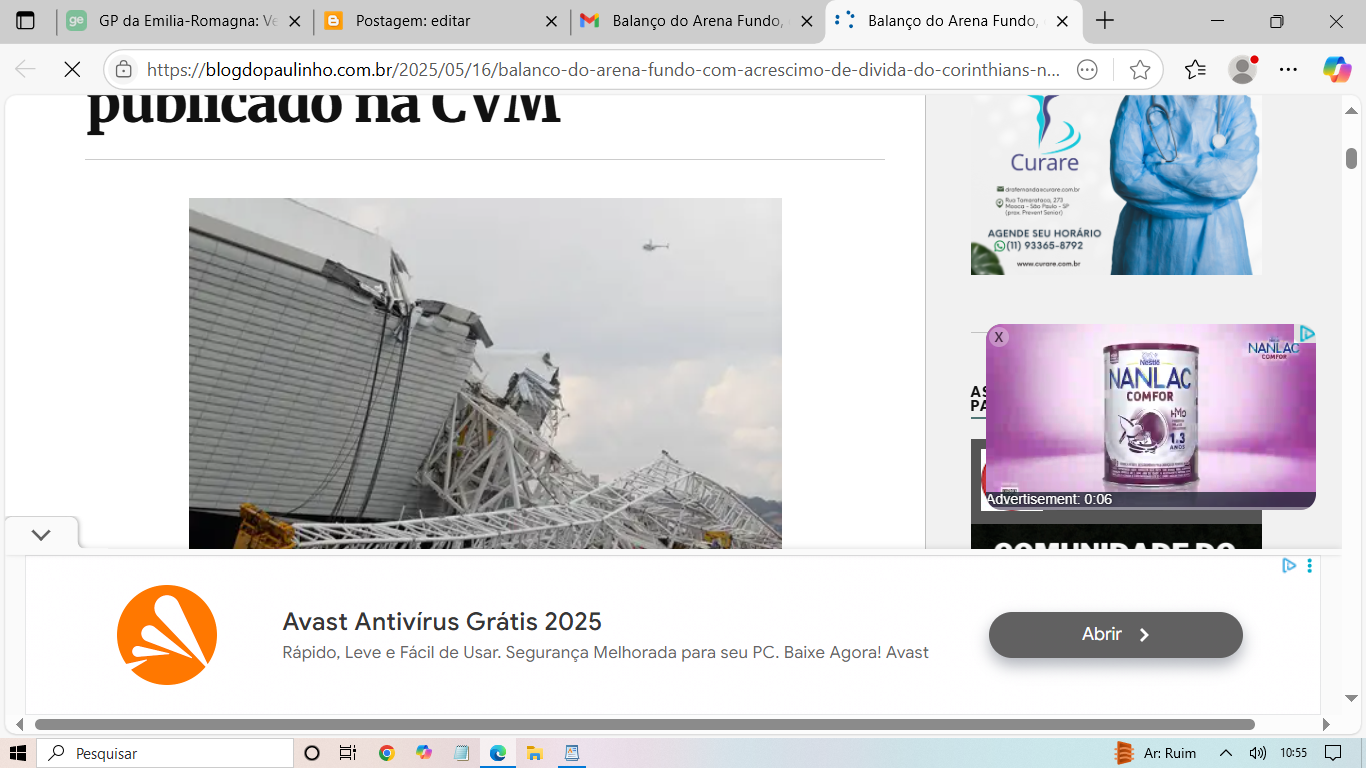This screenshot has height=768, width=1366.
Task: Click the blogdopaulinho.com.br address bar
Action: (x=603, y=69)
